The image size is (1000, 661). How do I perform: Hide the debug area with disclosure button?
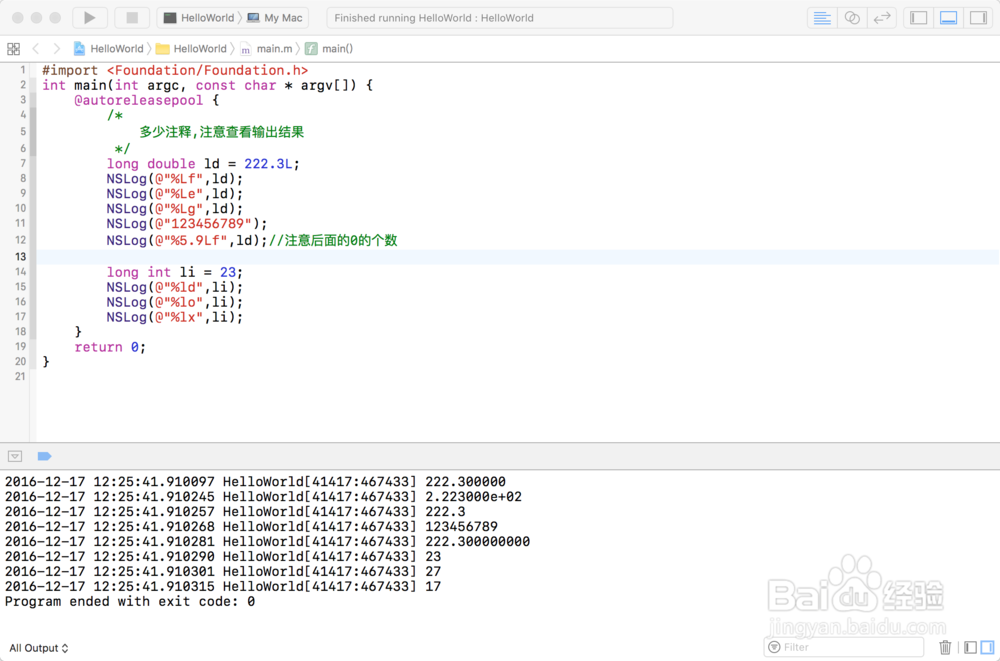15,456
